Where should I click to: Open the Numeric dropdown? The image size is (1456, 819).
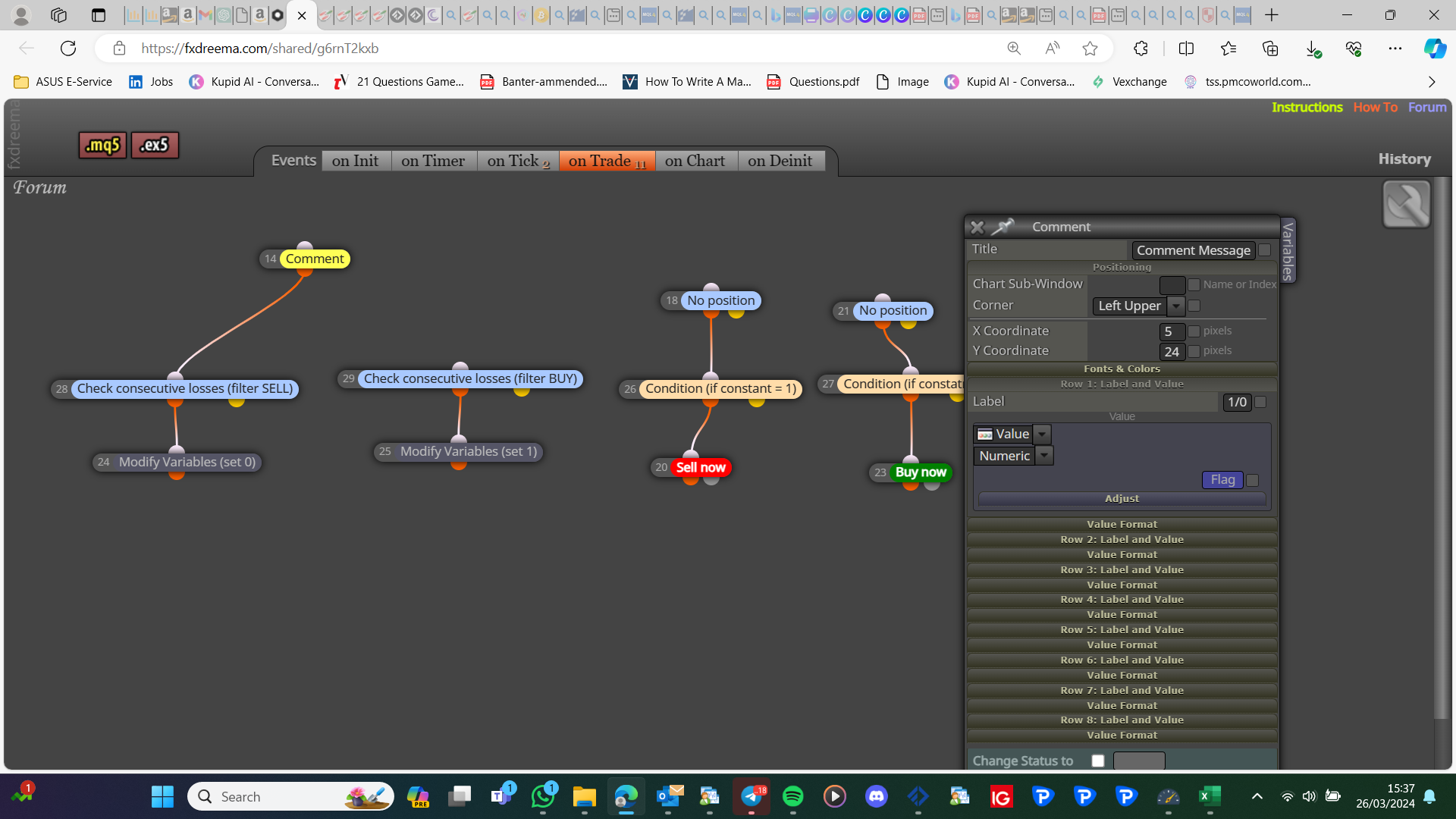[x=1044, y=456]
